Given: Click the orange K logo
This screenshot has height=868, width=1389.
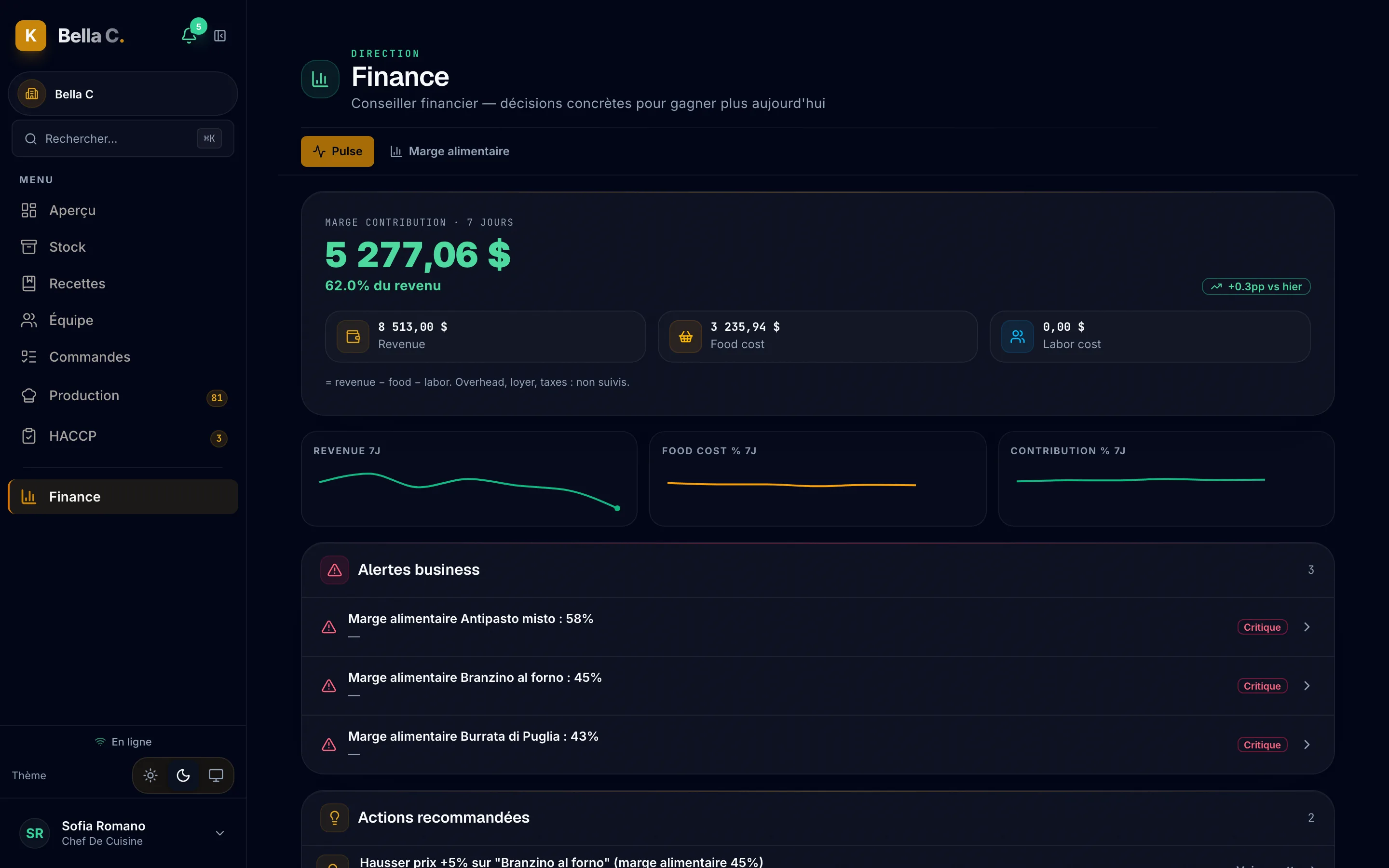Looking at the screenshot, I should tap(31, 36).
